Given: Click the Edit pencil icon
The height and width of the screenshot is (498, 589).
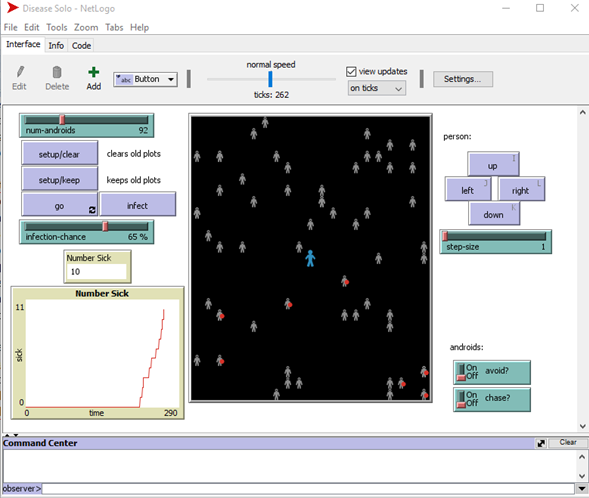Looking at the screenshot, I should [x=20, y=72].
